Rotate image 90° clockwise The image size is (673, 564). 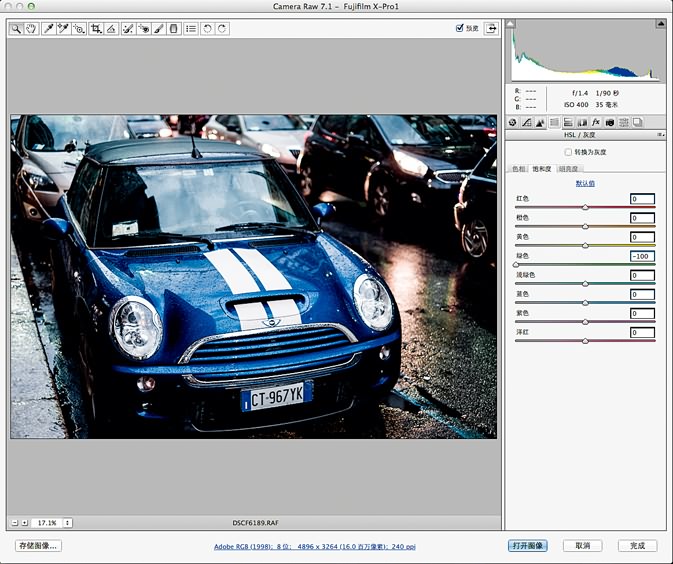point(222,29)
